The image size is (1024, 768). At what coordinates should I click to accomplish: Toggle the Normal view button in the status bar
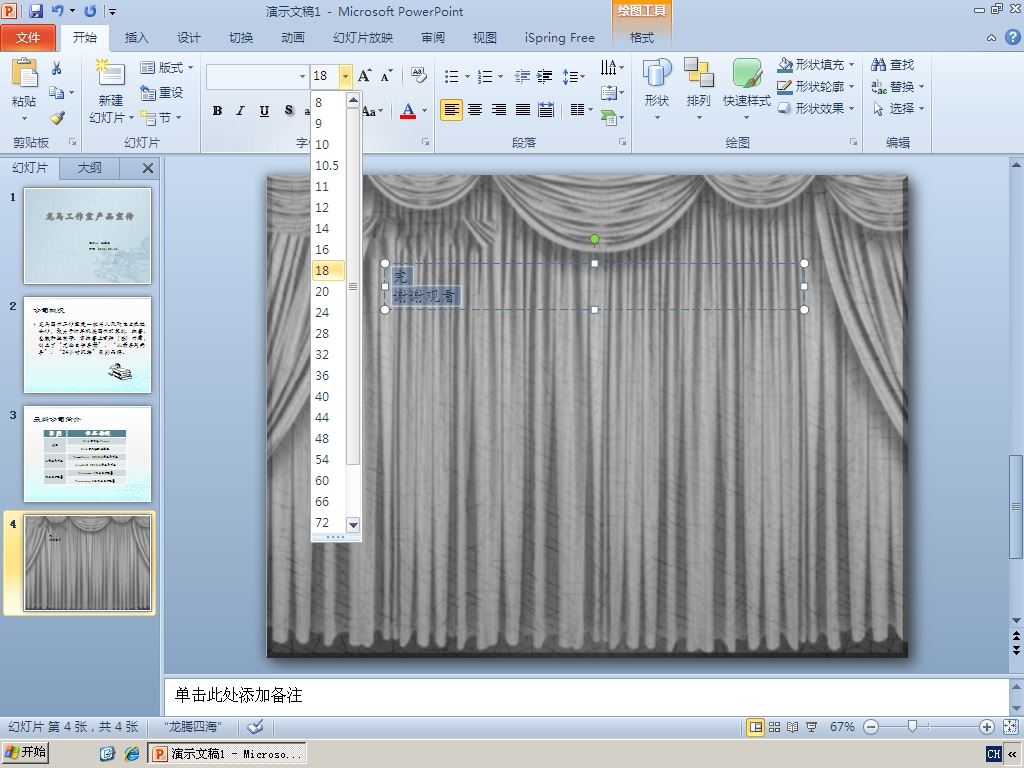[x=756, y=727]
